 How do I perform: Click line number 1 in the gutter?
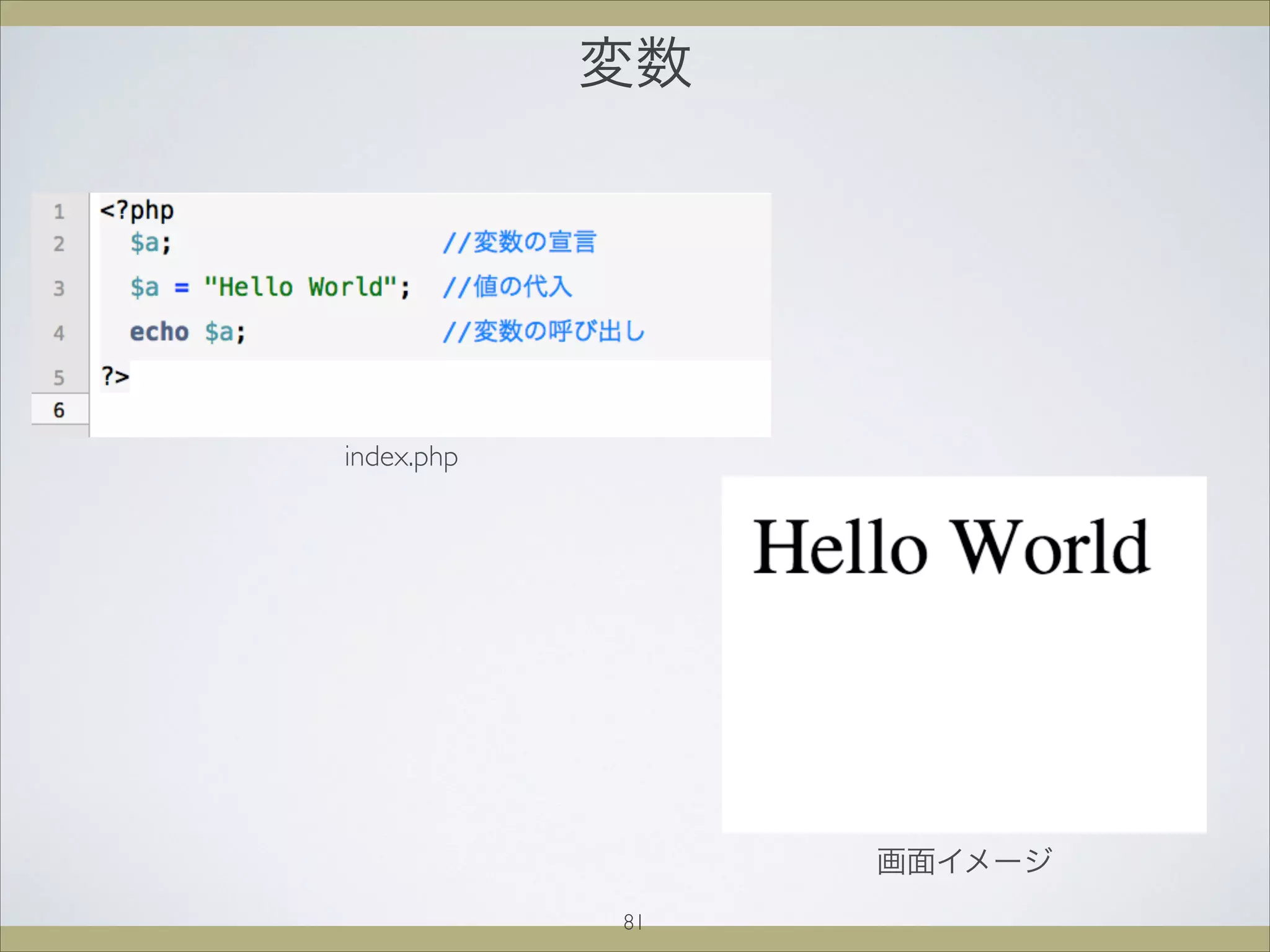tap(59, 212)
